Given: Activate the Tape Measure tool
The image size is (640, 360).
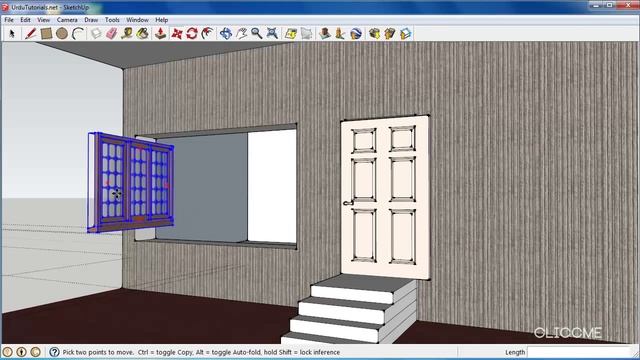Looking at the screenshot, I should (127, 33).
